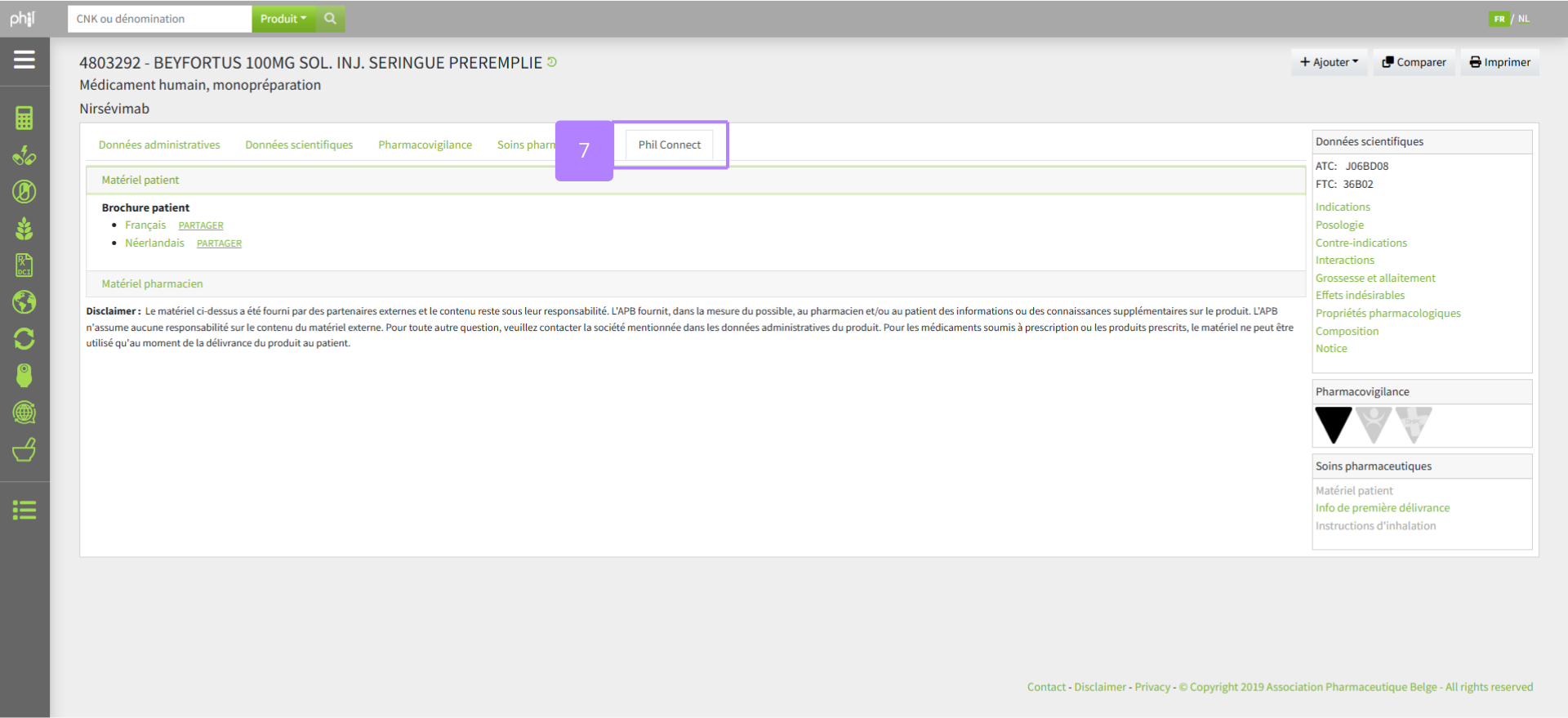
Task: Open the Effets indésirables link
Action: point(1360,295)
